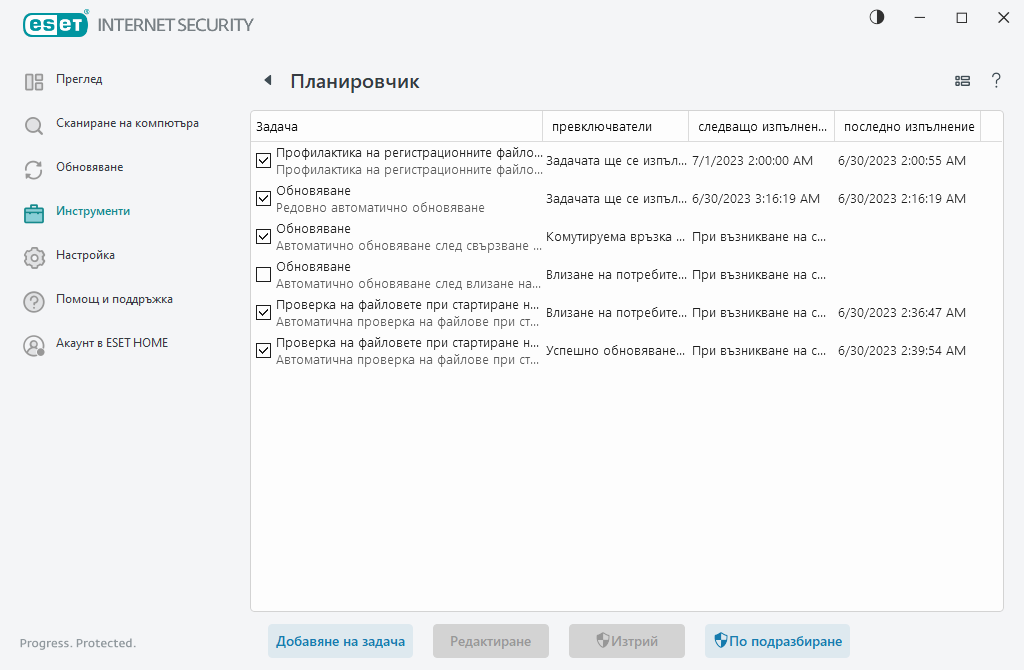Select last run 6/30/2023 2:36:47 AM

pyautogui.click(x=902, y=313)
